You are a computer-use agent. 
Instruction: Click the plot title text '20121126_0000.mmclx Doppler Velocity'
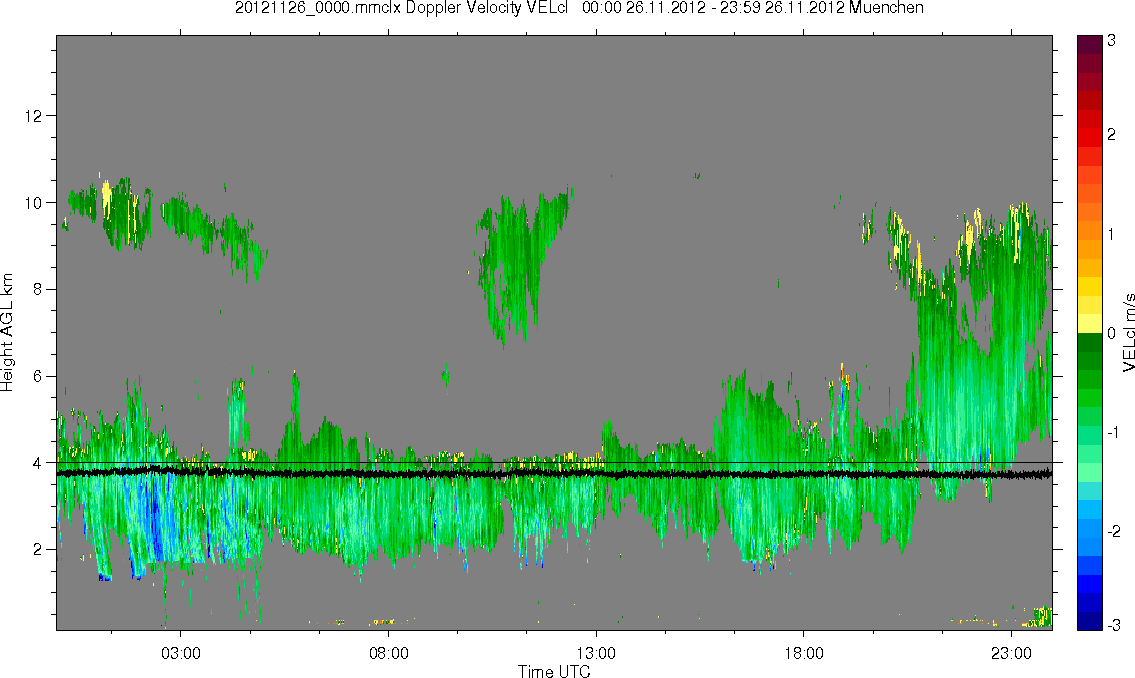coord(380,8)
